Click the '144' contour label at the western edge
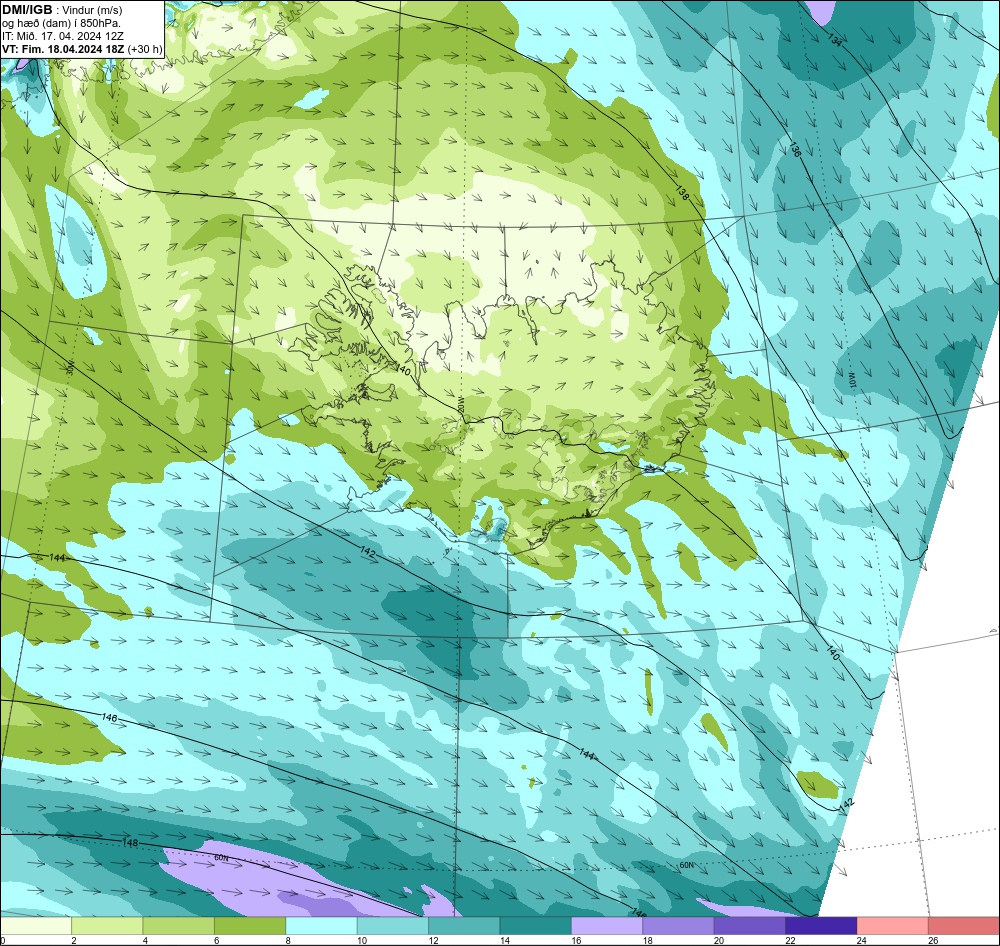1000x946 pixels. (57, 557)
